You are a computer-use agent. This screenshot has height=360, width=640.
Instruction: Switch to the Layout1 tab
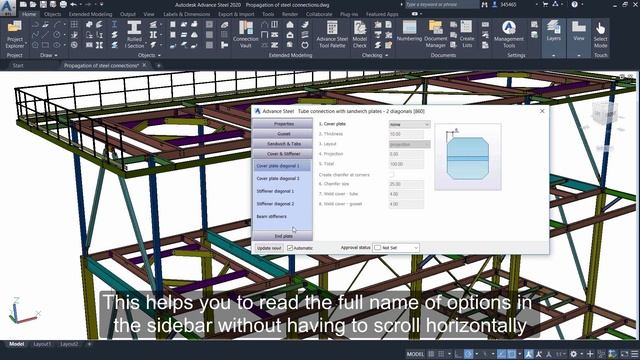pos(42,344)
